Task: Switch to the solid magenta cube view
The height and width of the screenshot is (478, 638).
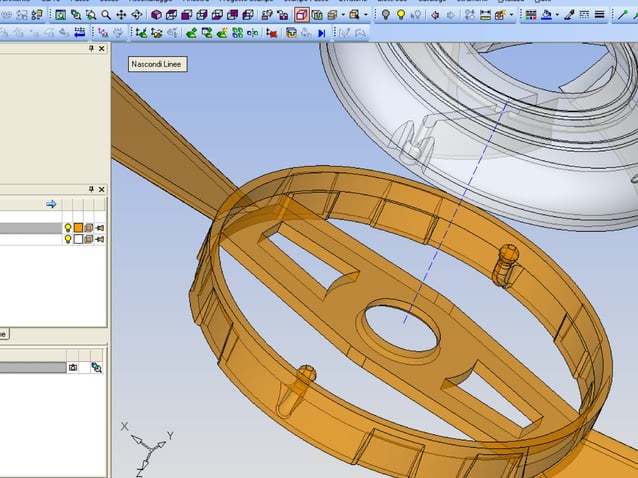Action: pyautogui.click(x=156, y=15)
